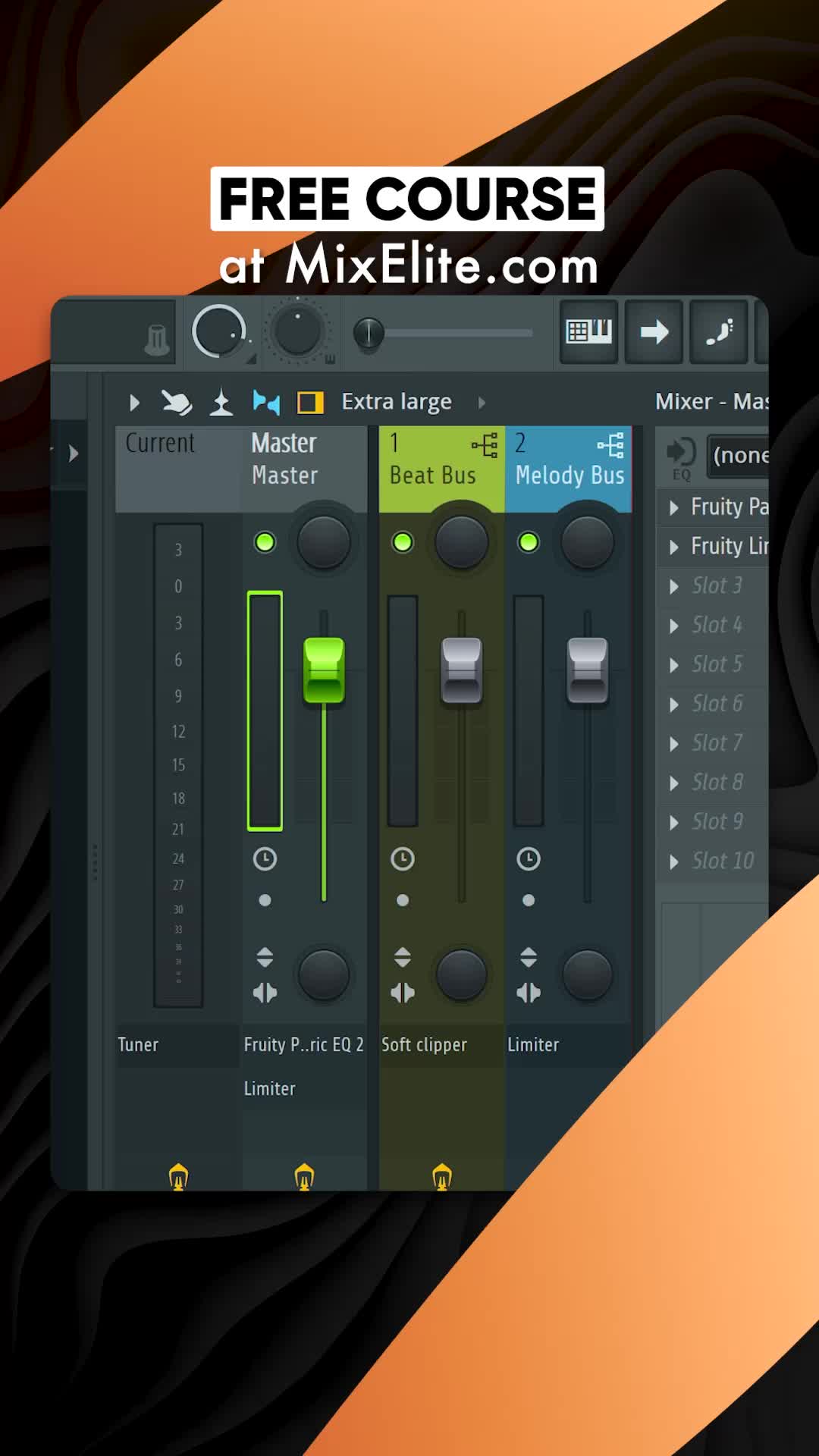
Task: Click the orange square view icon
Action: (310, 402)
